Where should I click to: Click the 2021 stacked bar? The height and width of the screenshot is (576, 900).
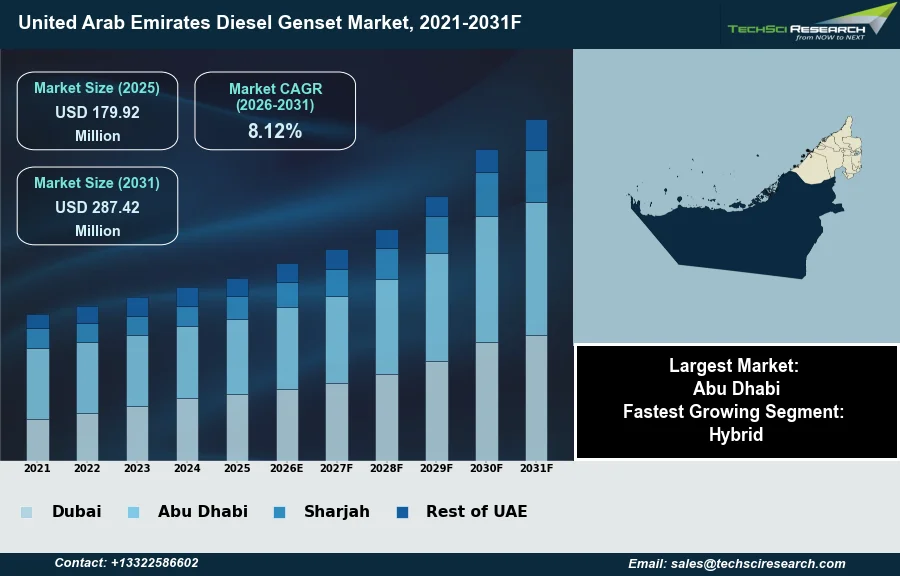click(x=37, y=390)
